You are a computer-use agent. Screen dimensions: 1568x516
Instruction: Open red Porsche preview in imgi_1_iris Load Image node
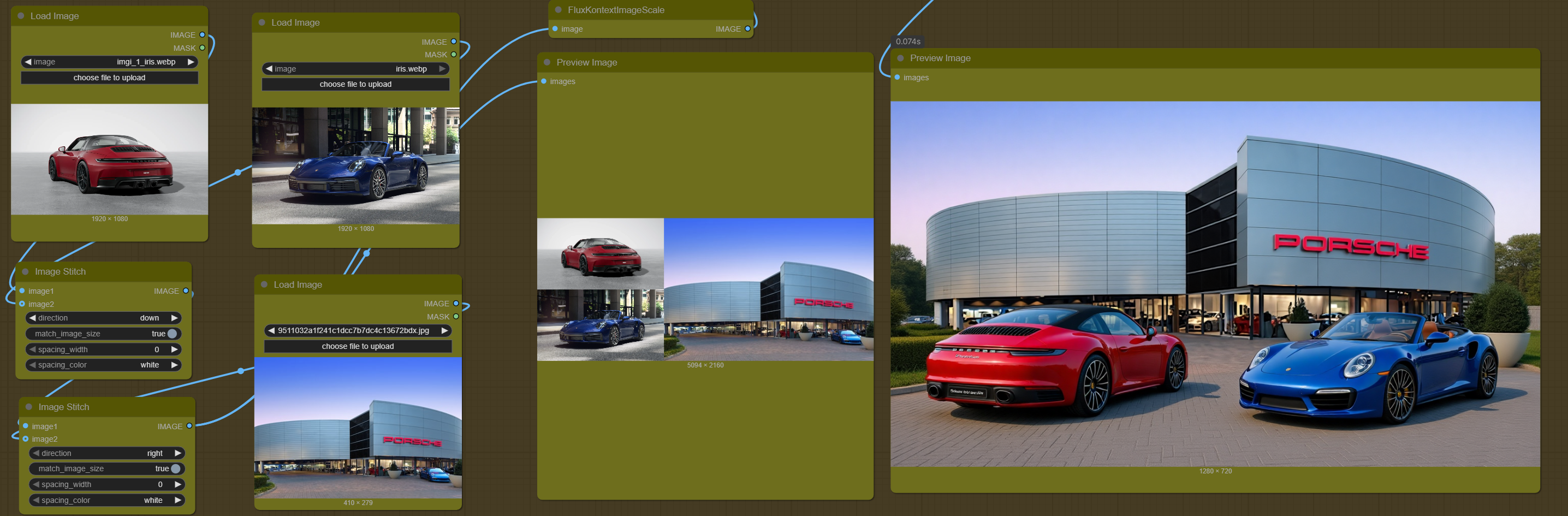point(110,159)
